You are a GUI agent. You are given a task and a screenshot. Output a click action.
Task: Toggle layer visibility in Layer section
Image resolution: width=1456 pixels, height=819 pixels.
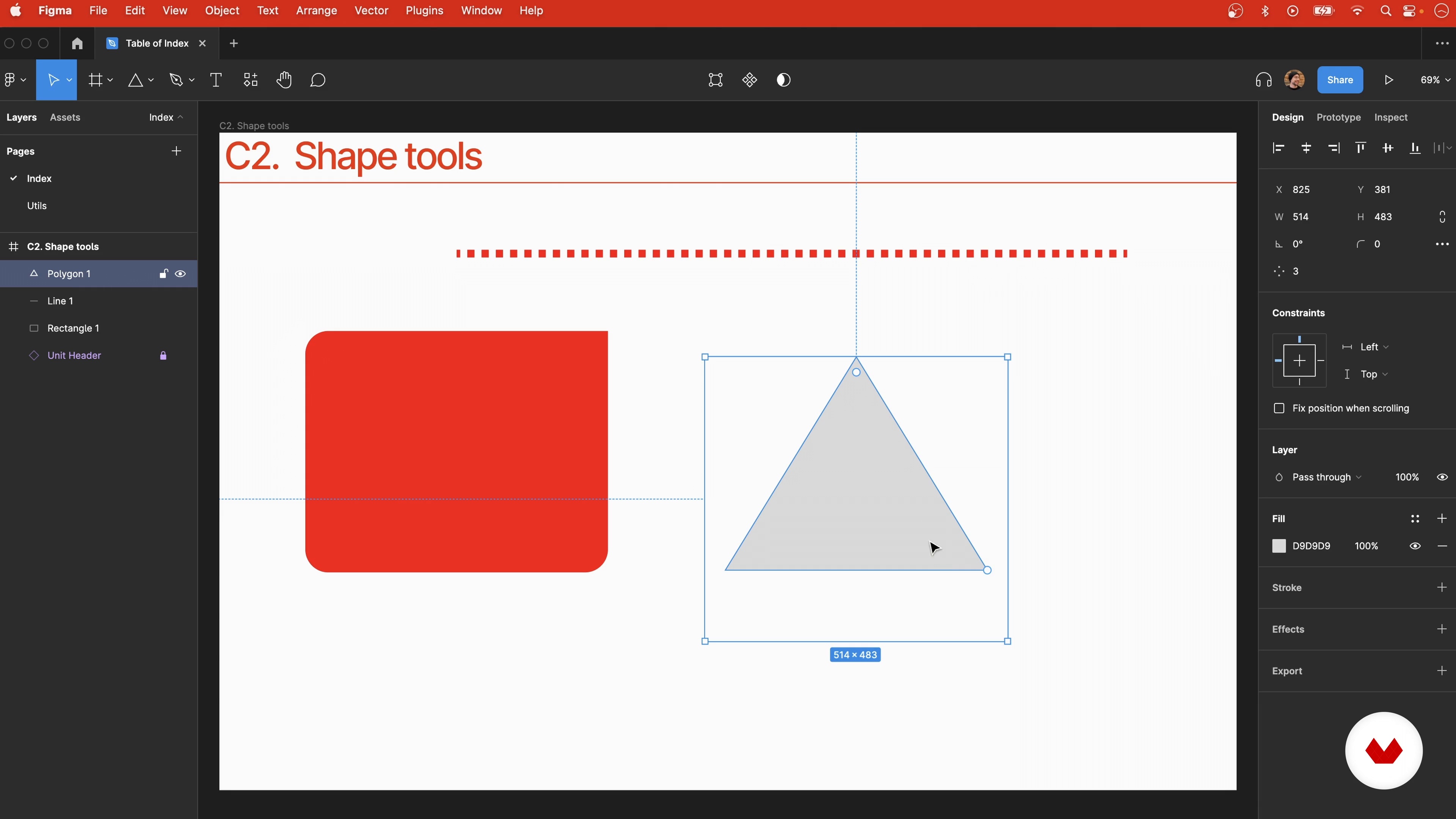coord(1442,477)
